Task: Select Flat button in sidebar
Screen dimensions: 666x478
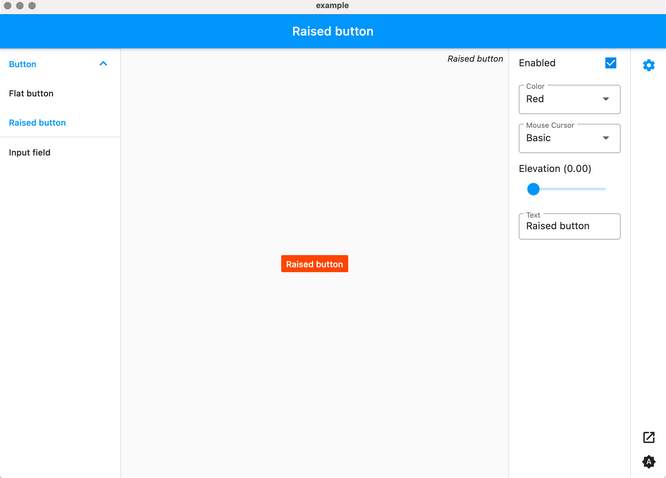Action: click(x=31, y=93)
